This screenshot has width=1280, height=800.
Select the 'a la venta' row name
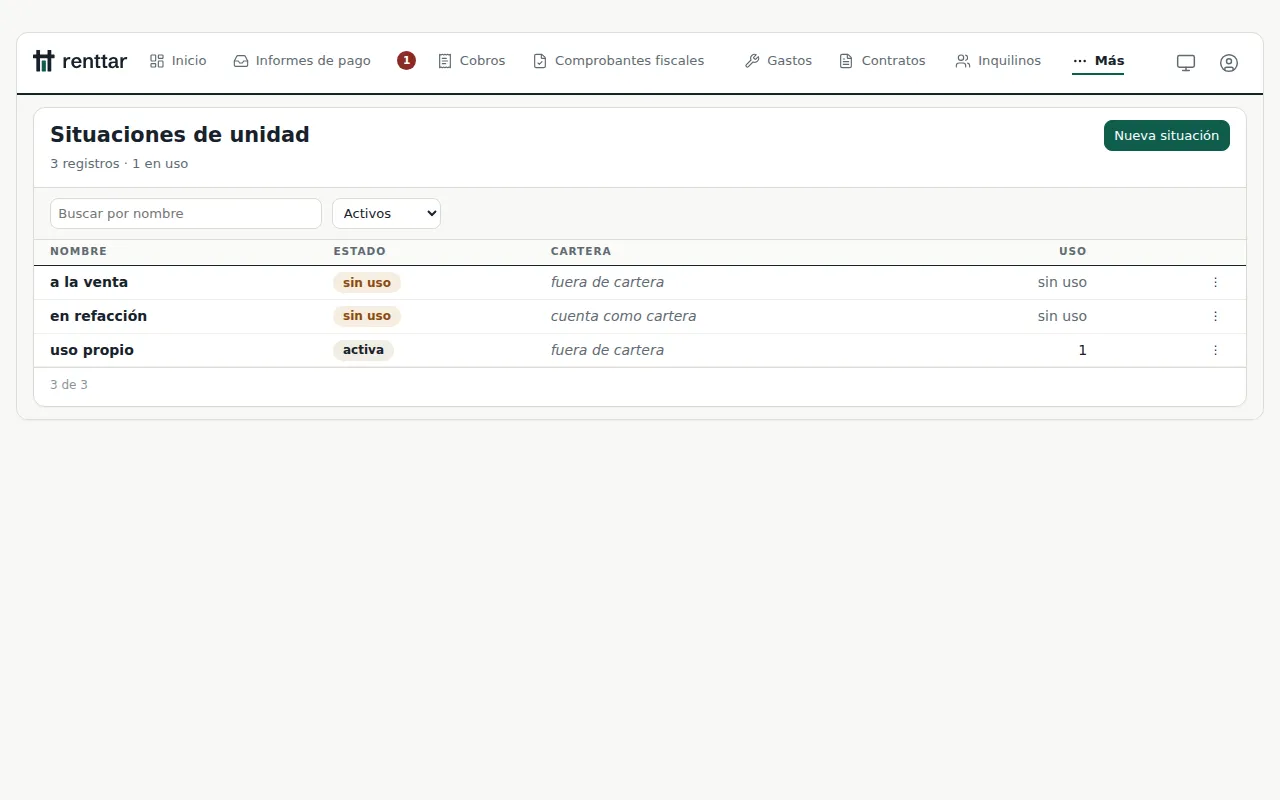coord(89,282)
